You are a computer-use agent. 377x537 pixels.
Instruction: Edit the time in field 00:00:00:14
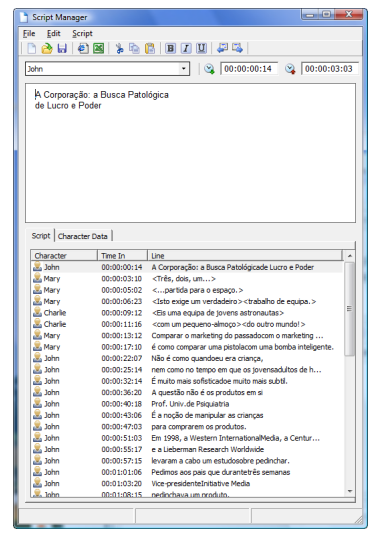pos(249,69)
